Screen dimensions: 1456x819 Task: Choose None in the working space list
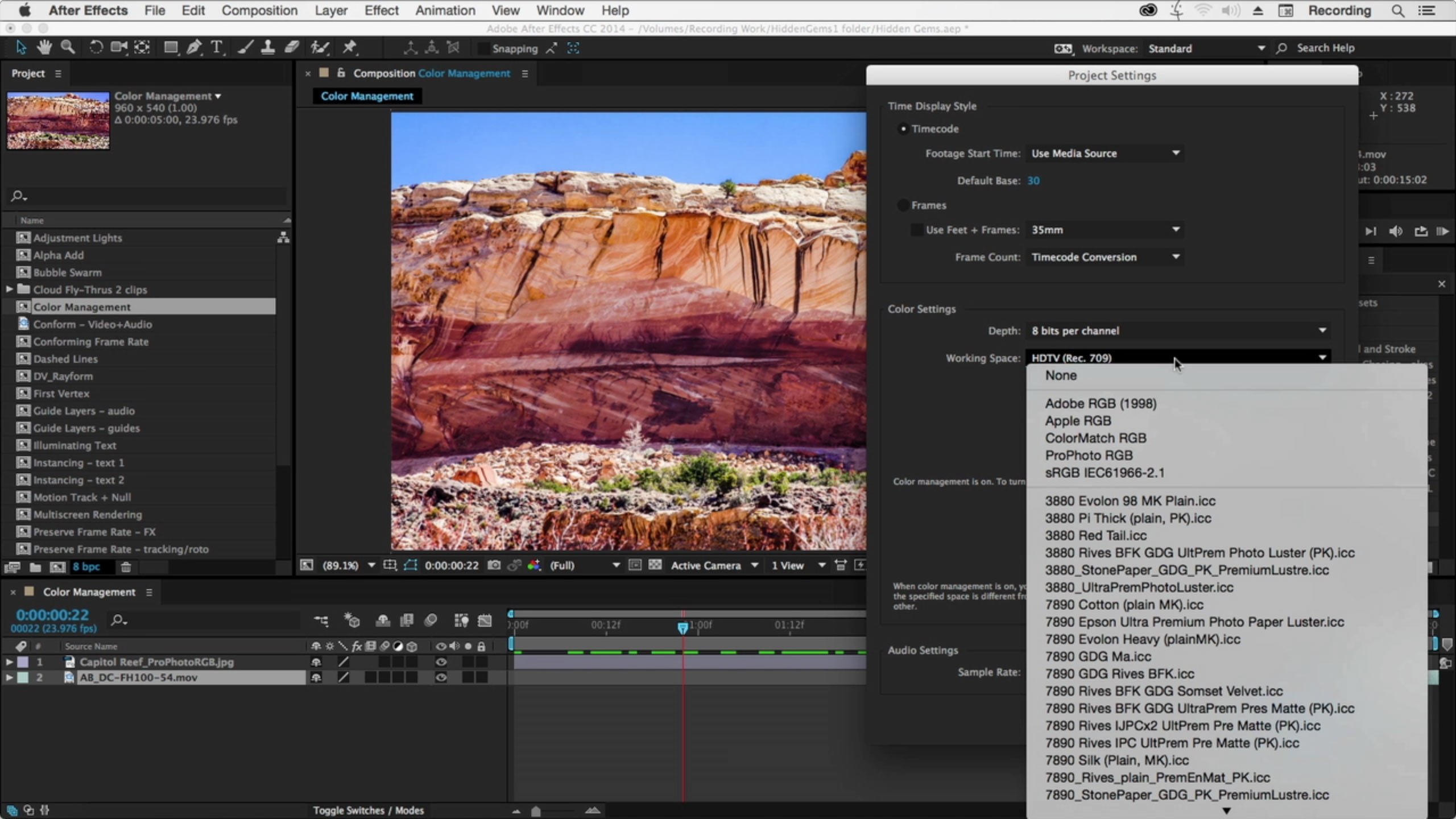click(1061, 375)
